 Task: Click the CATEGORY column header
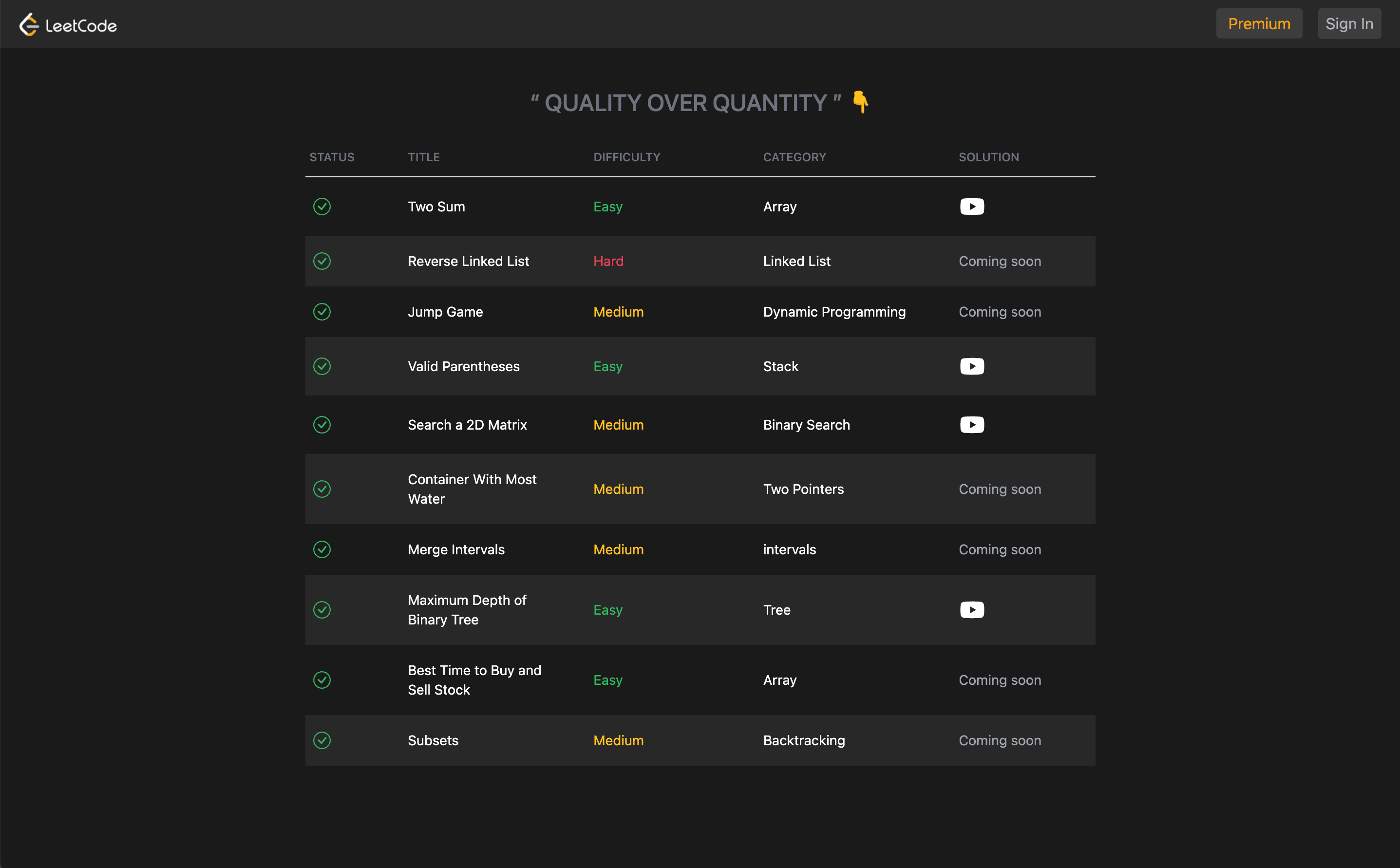click(x=795, y=157)
